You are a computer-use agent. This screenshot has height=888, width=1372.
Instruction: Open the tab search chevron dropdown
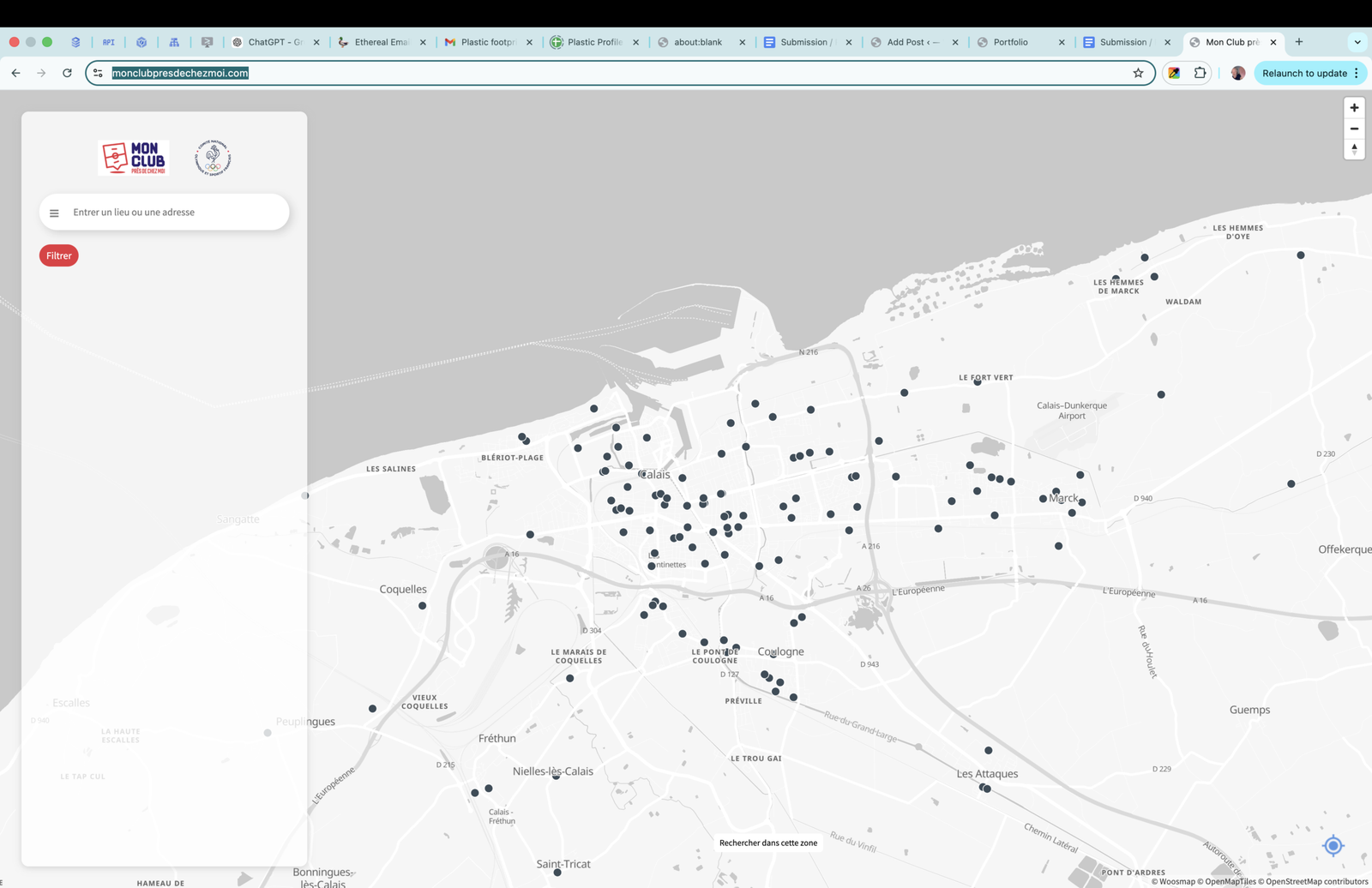(1356, 41)
